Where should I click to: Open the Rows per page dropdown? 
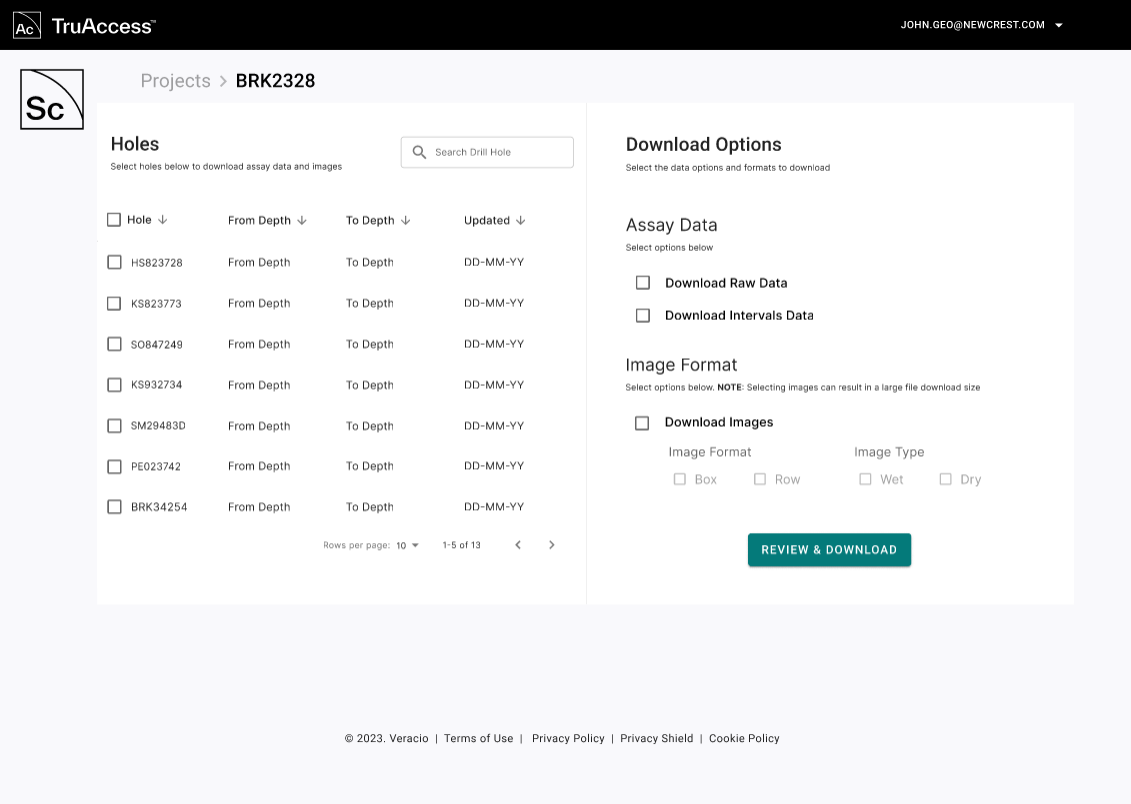408,545
